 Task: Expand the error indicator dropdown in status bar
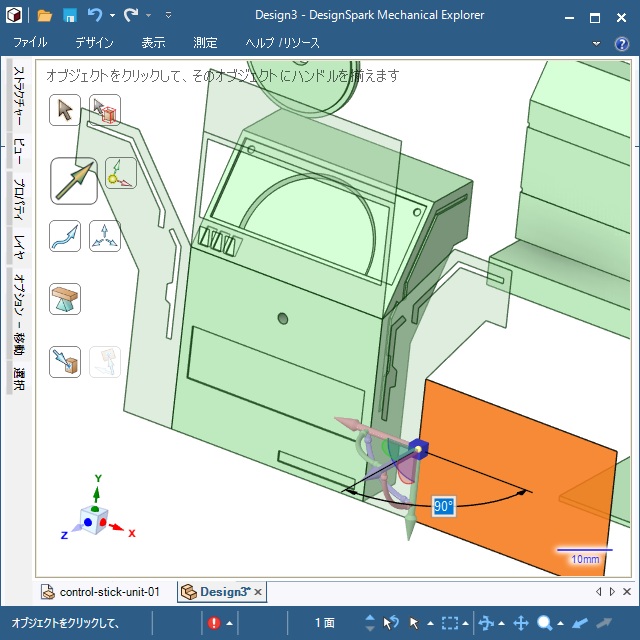point(229,623)
